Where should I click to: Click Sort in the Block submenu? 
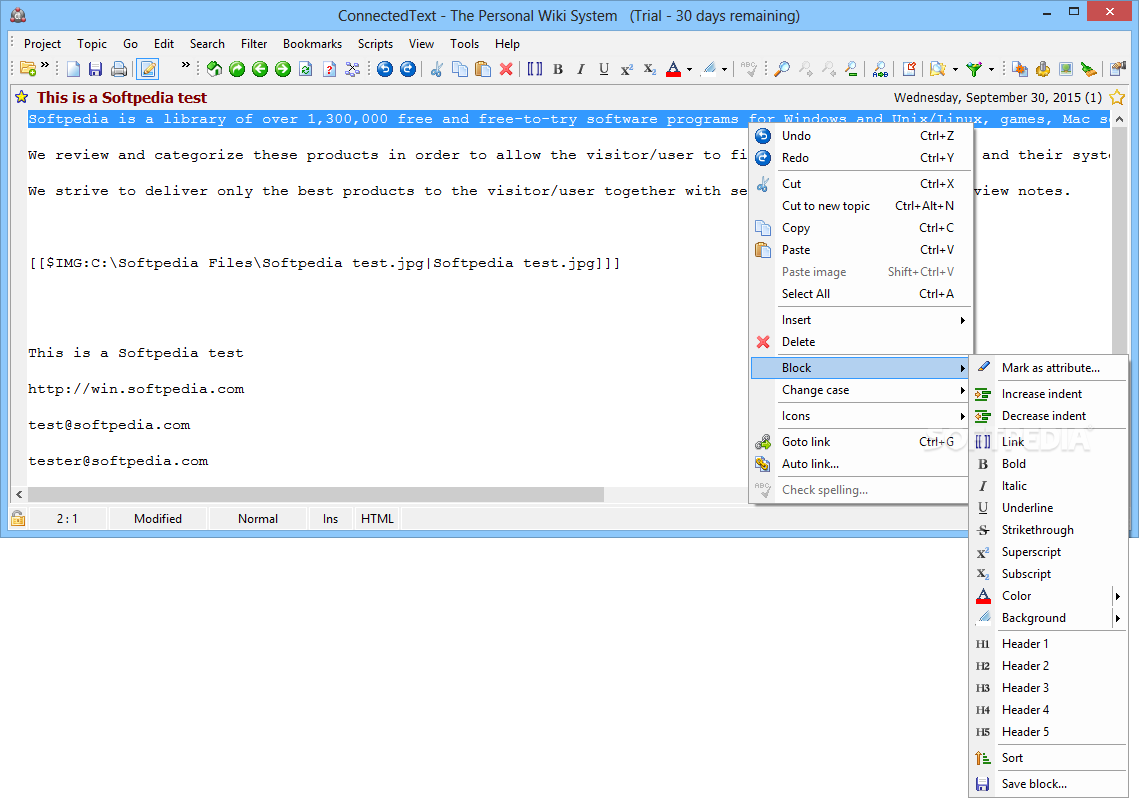coord(1049,757)
